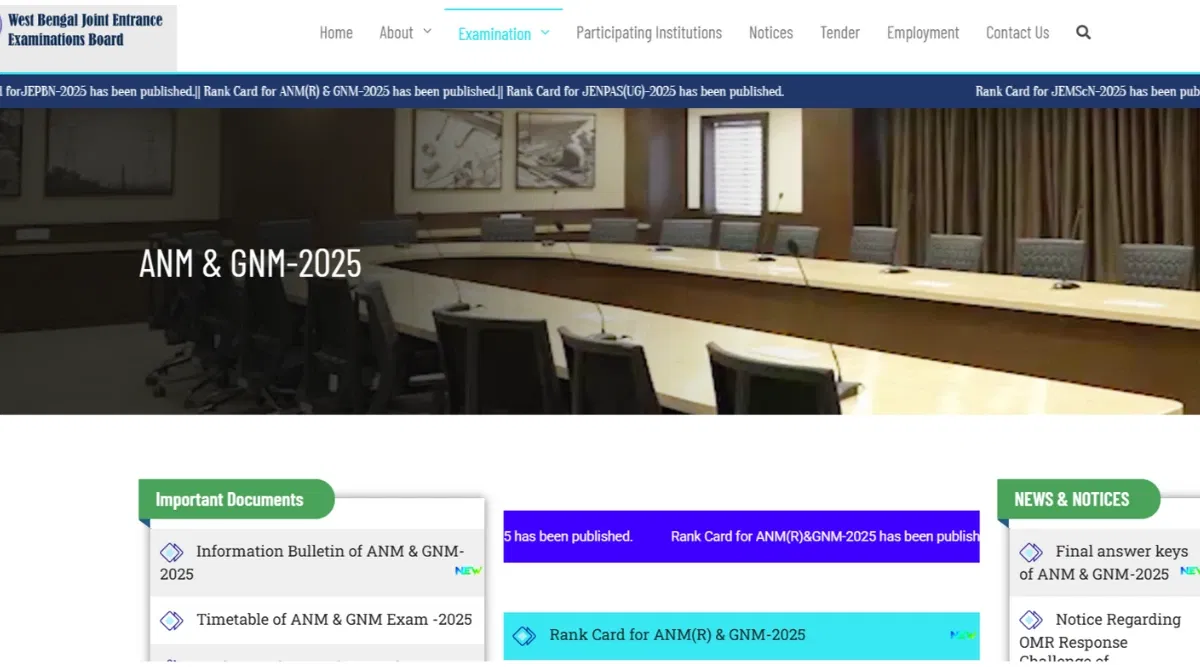The width and height of the screenshot is (1200, 667).
Task: Open Rank Card for ANM(R) & GNM-2025 link
Action: (677, 635)
